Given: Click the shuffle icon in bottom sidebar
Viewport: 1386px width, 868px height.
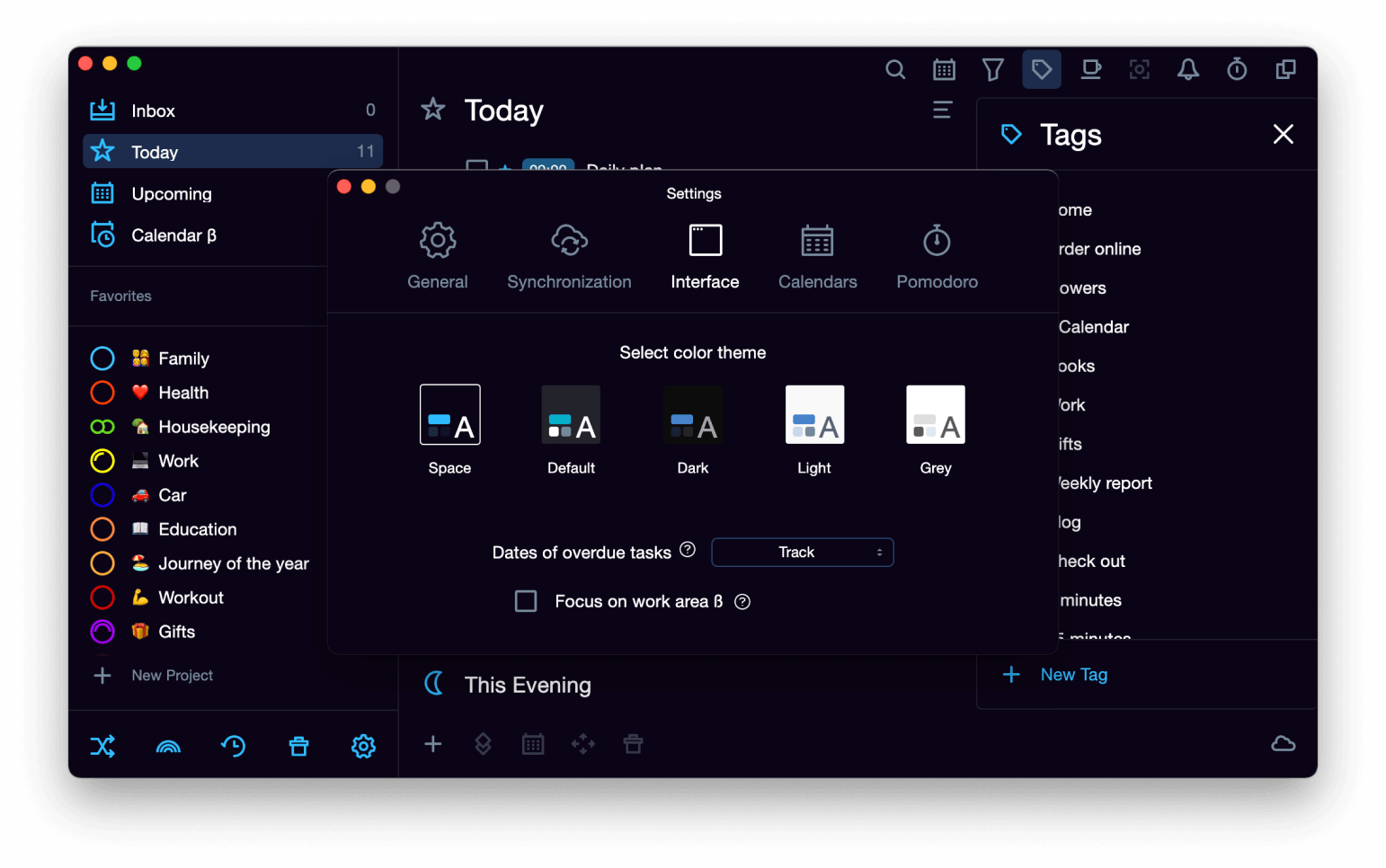Looking at the screenshot, I should pos(102,746).
